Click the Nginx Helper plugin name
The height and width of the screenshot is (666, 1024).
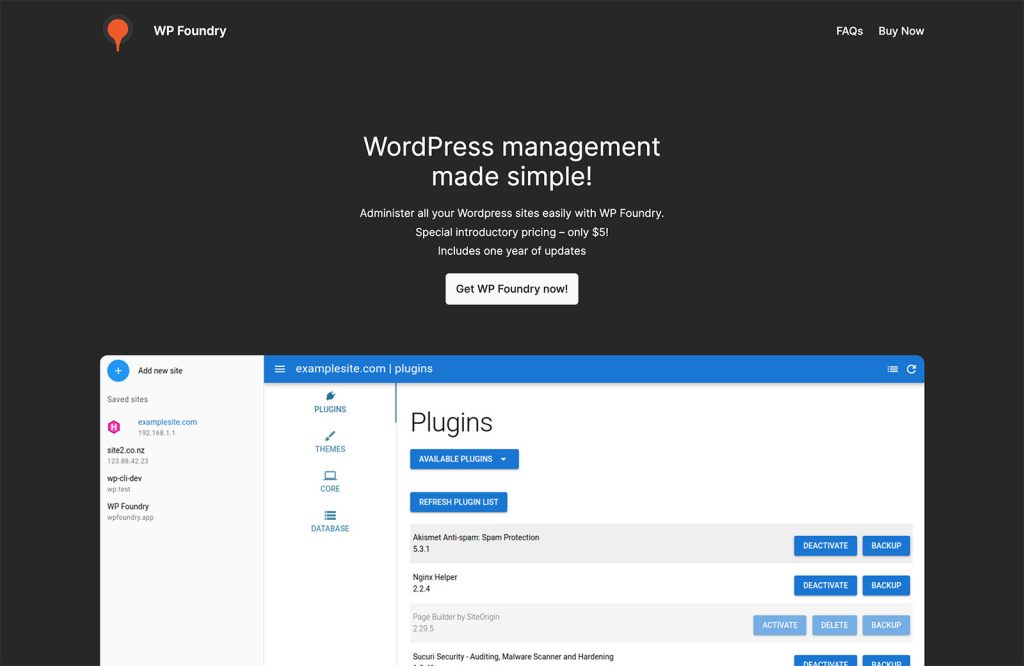click(435, 577)
